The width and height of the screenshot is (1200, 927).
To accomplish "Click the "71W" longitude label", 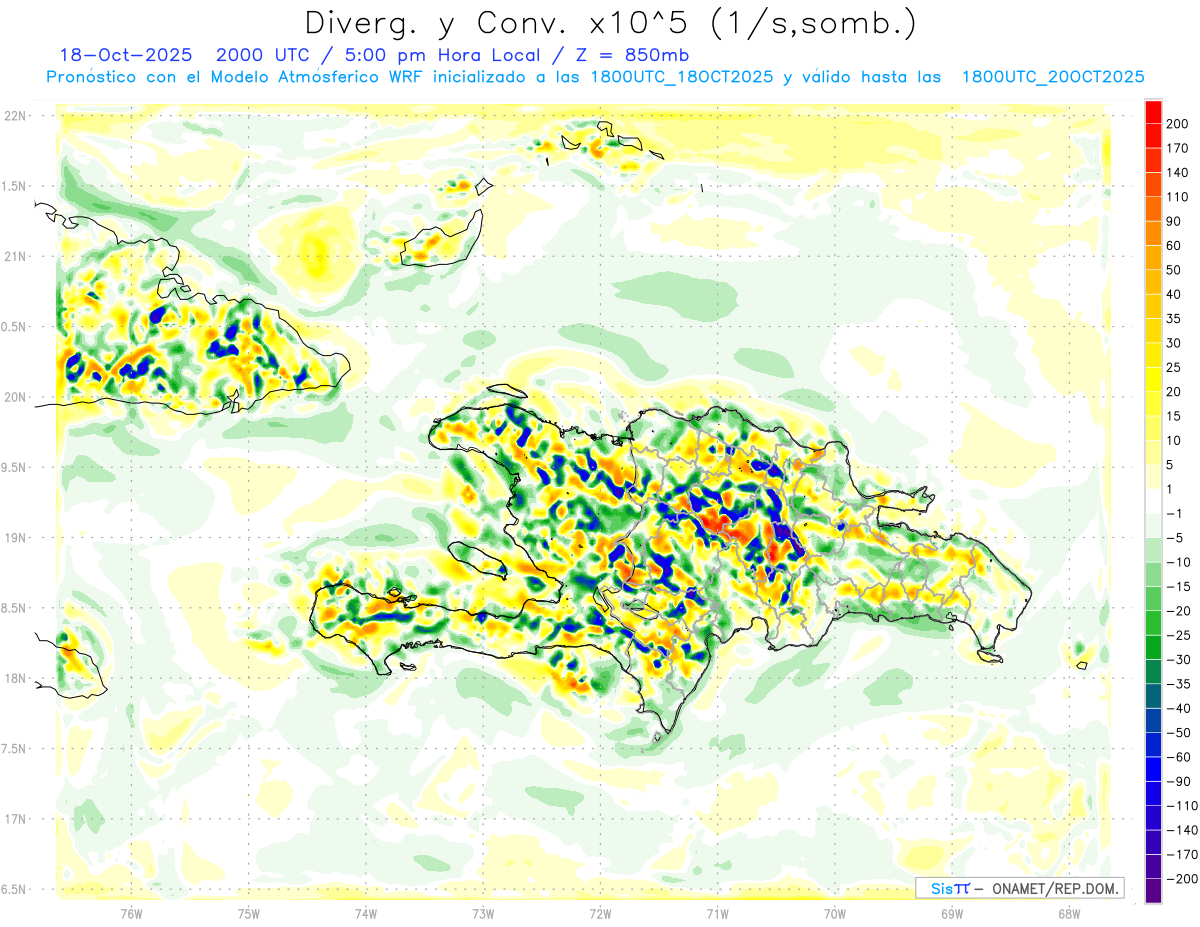I will pos(717,914).
